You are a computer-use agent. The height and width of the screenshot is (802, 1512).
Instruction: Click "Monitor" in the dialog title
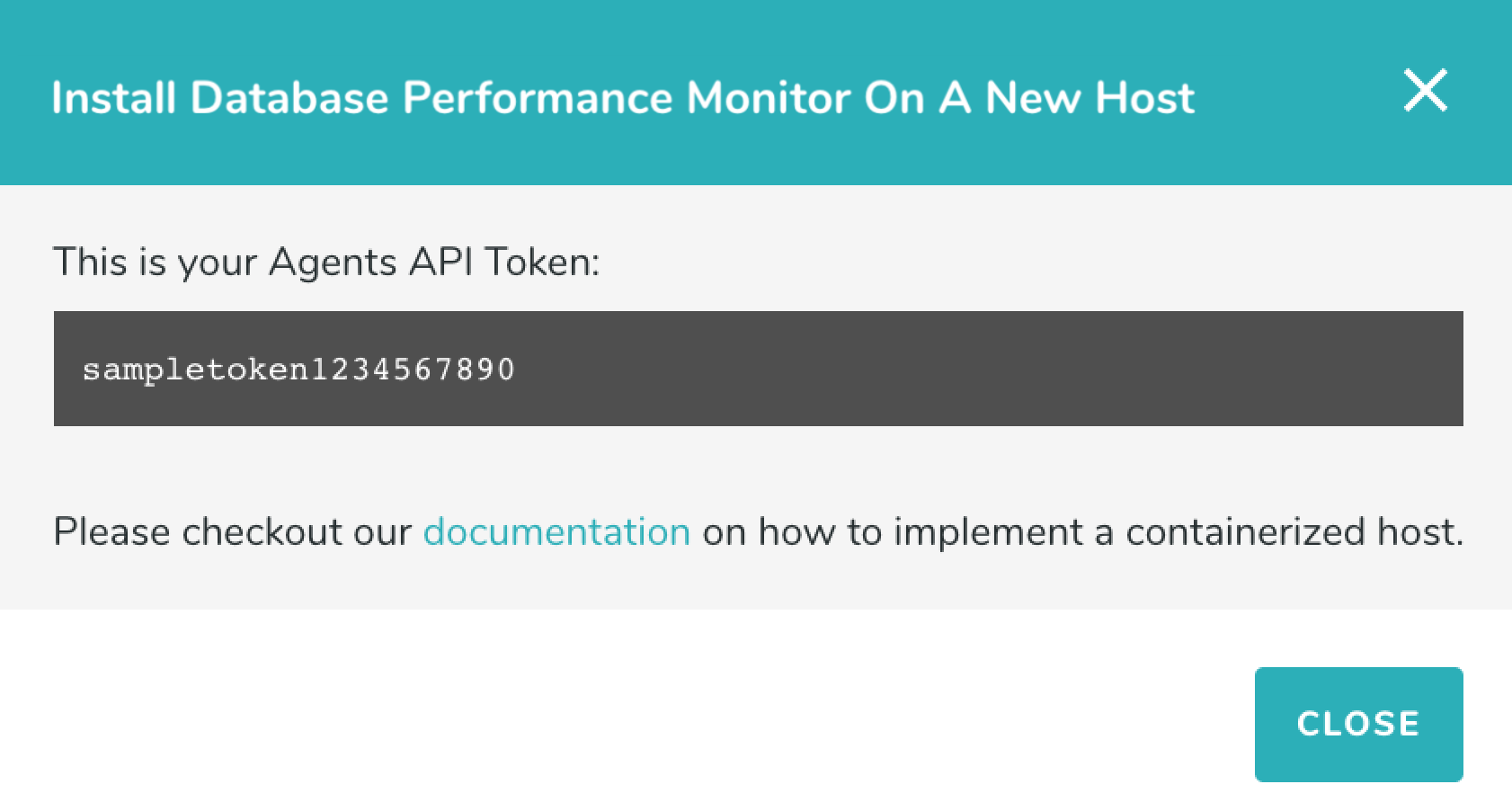[768, 98]
